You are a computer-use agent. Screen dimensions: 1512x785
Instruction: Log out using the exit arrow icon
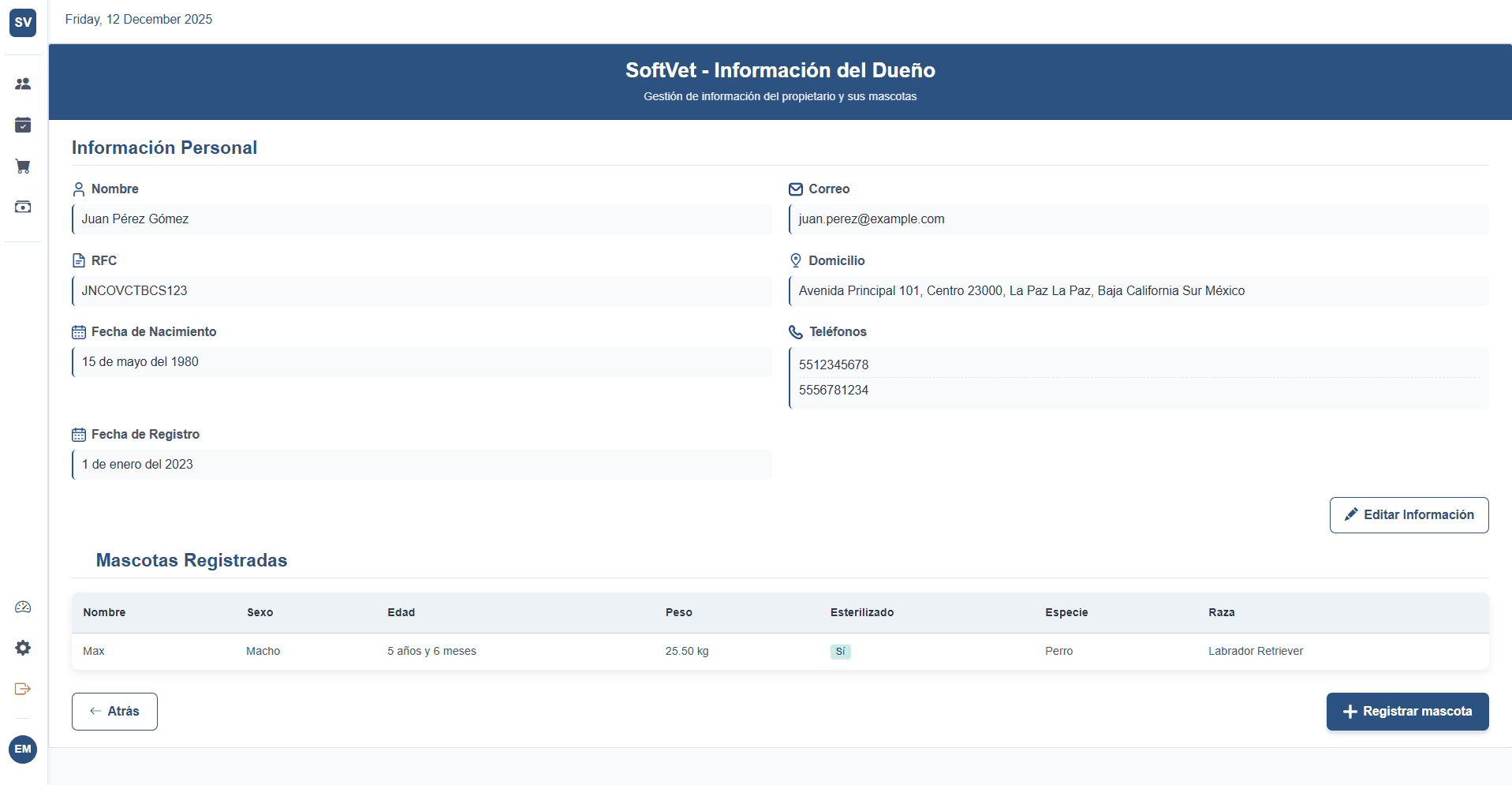tap(23, 689)
